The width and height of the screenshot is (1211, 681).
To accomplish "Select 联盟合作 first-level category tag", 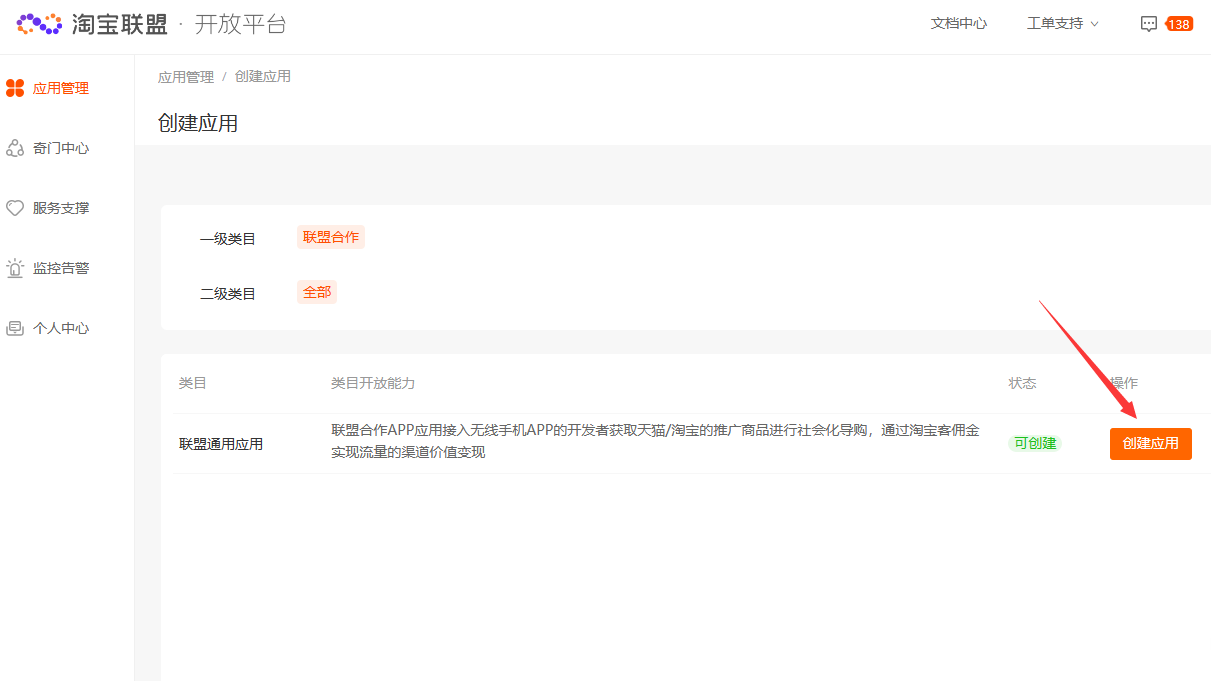I will [331, 237].
